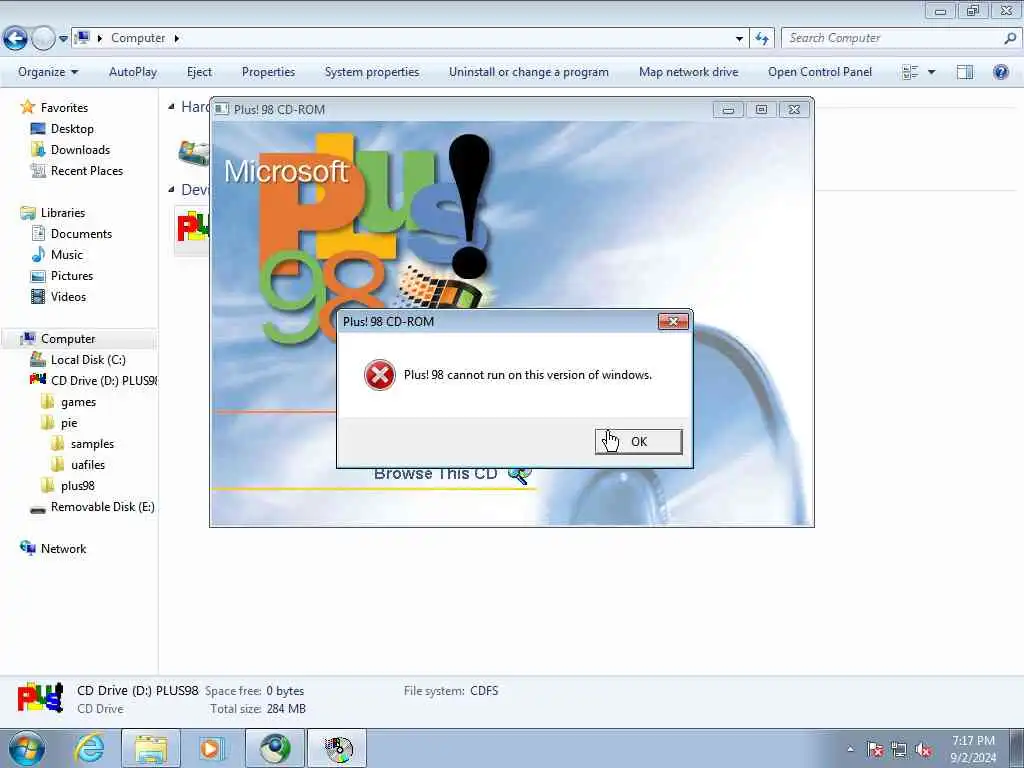Open the Documents library

(x=81, y=234)
